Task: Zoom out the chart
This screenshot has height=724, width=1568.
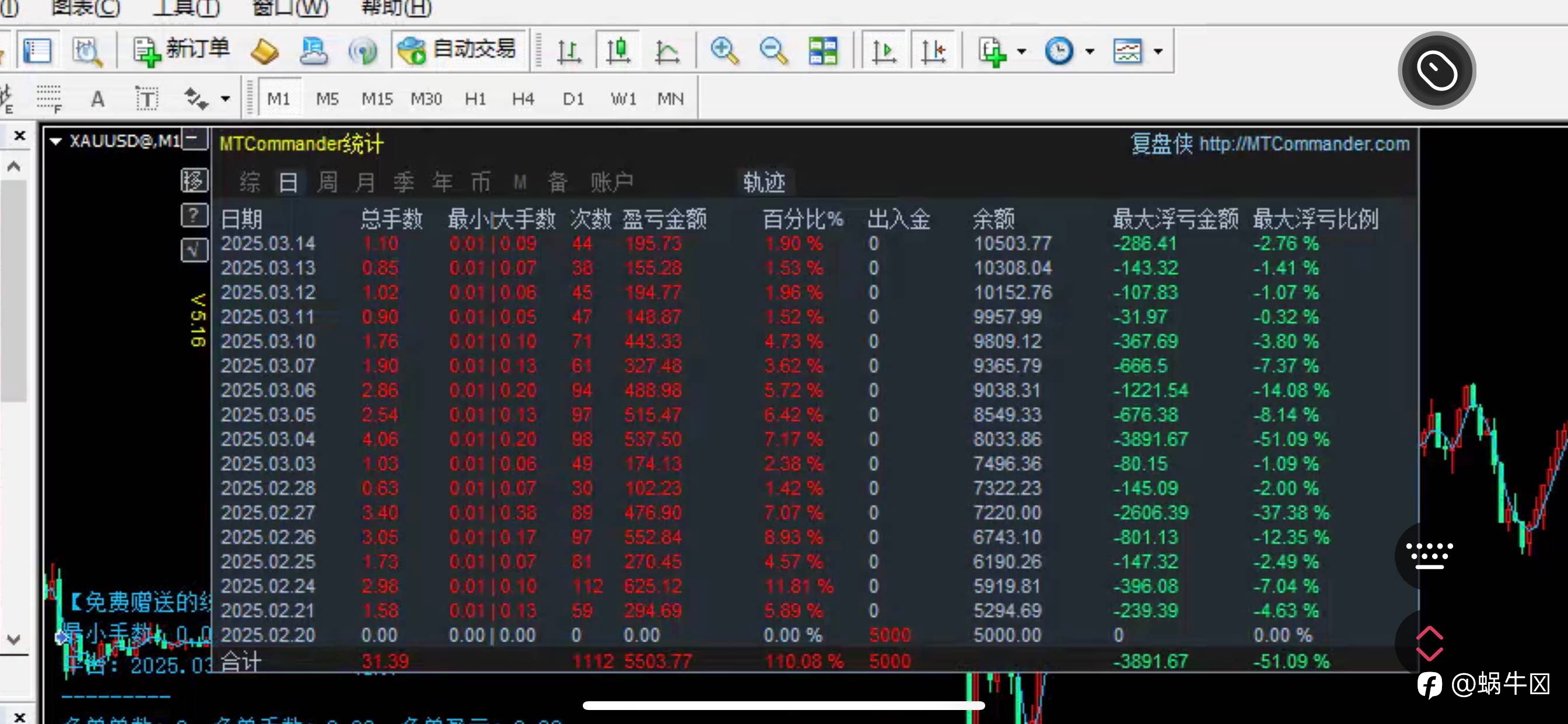Action: click(x=773, y=51)
